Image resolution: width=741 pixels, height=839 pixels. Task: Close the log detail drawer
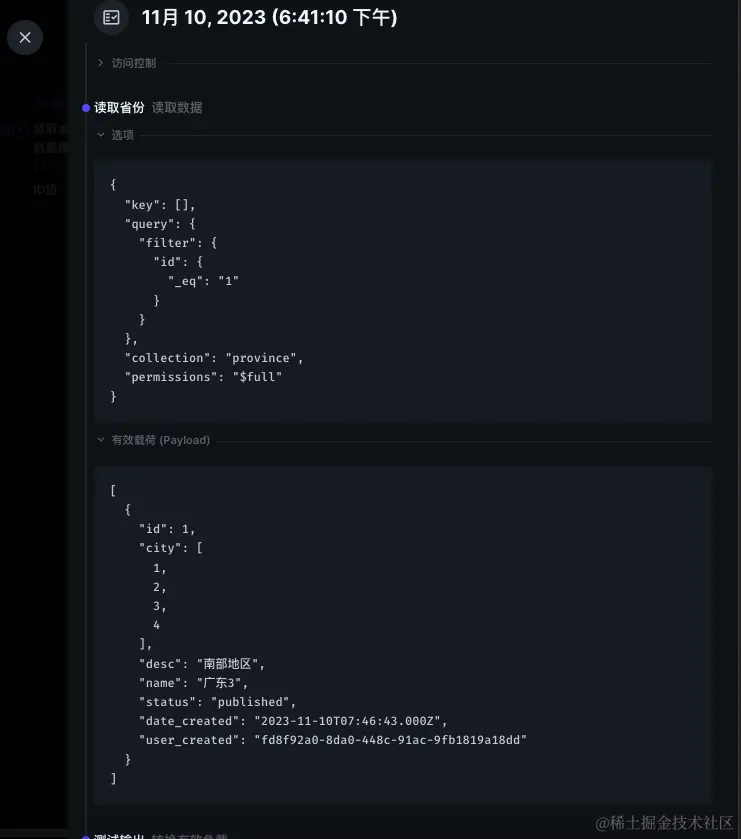[x=25, y=38]
